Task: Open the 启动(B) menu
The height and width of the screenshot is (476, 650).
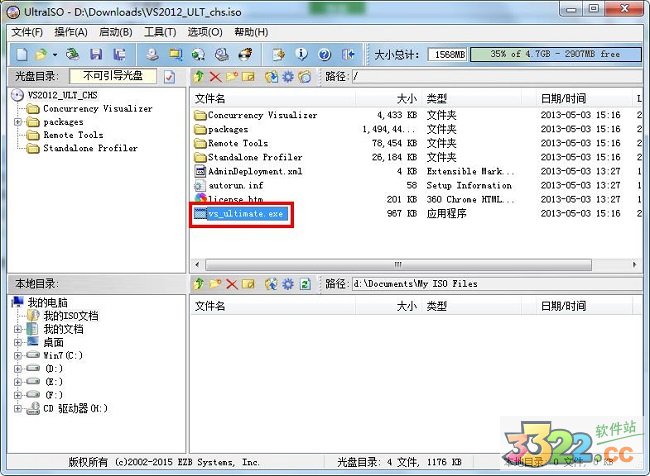Action: pyautogui.click(x=116, y=32)
